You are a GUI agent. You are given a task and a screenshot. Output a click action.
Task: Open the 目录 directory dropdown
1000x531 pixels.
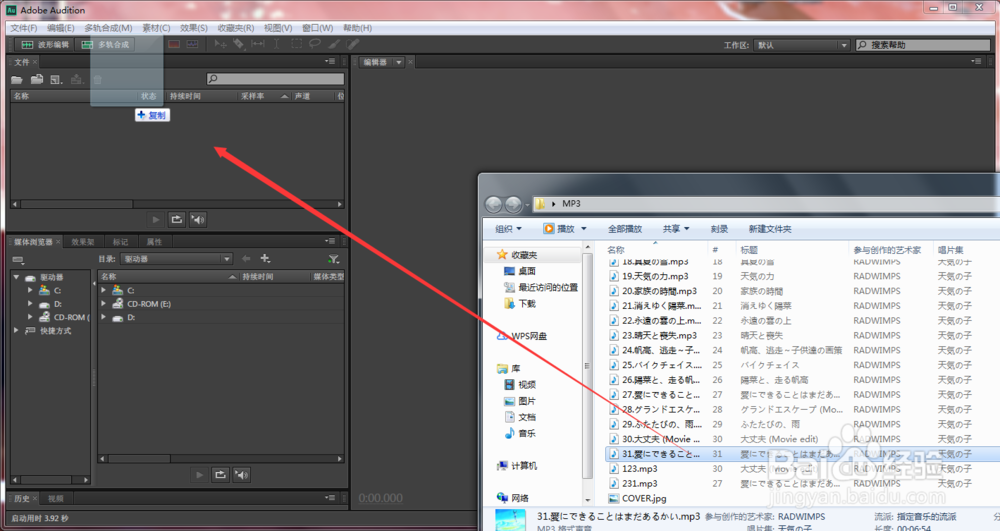point(176,259)
